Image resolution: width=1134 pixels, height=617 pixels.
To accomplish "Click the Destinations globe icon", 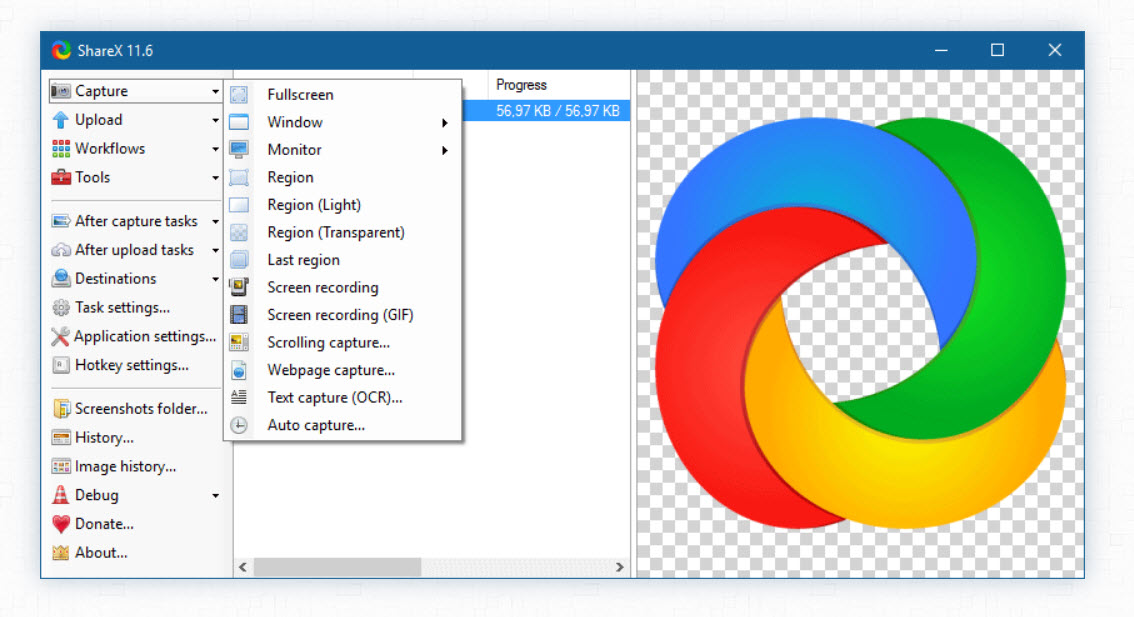I will tap(61, 278).
